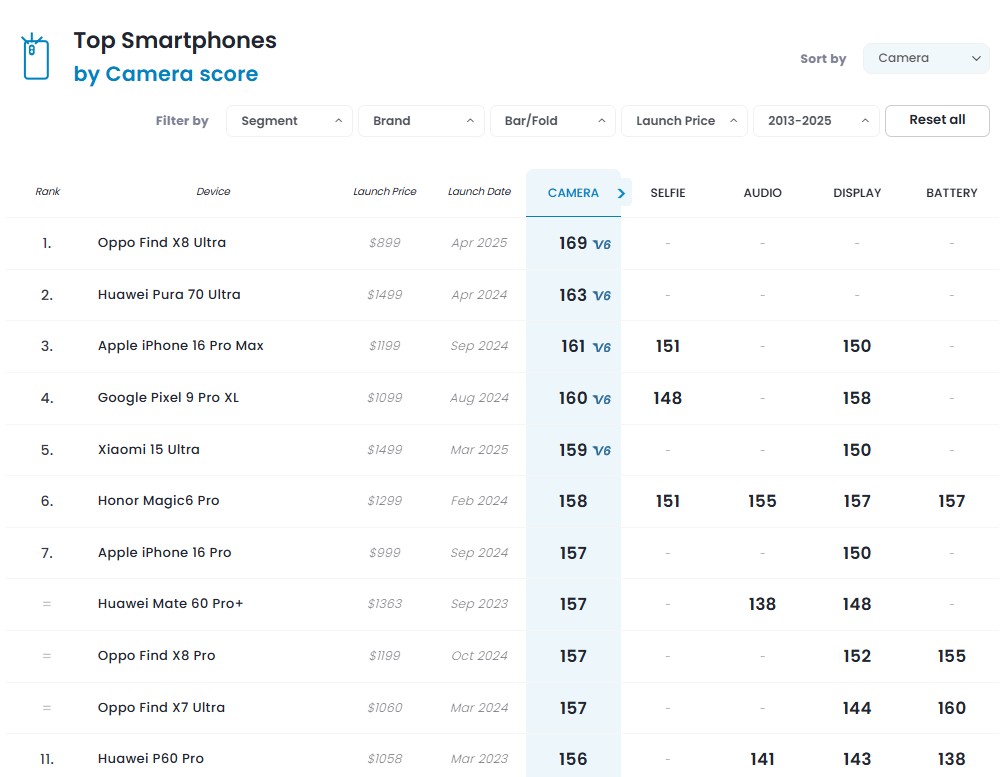
Task: Click camera score 163 for Huawei Pura 70 Ultra
Action: click(x=572, y=295)
